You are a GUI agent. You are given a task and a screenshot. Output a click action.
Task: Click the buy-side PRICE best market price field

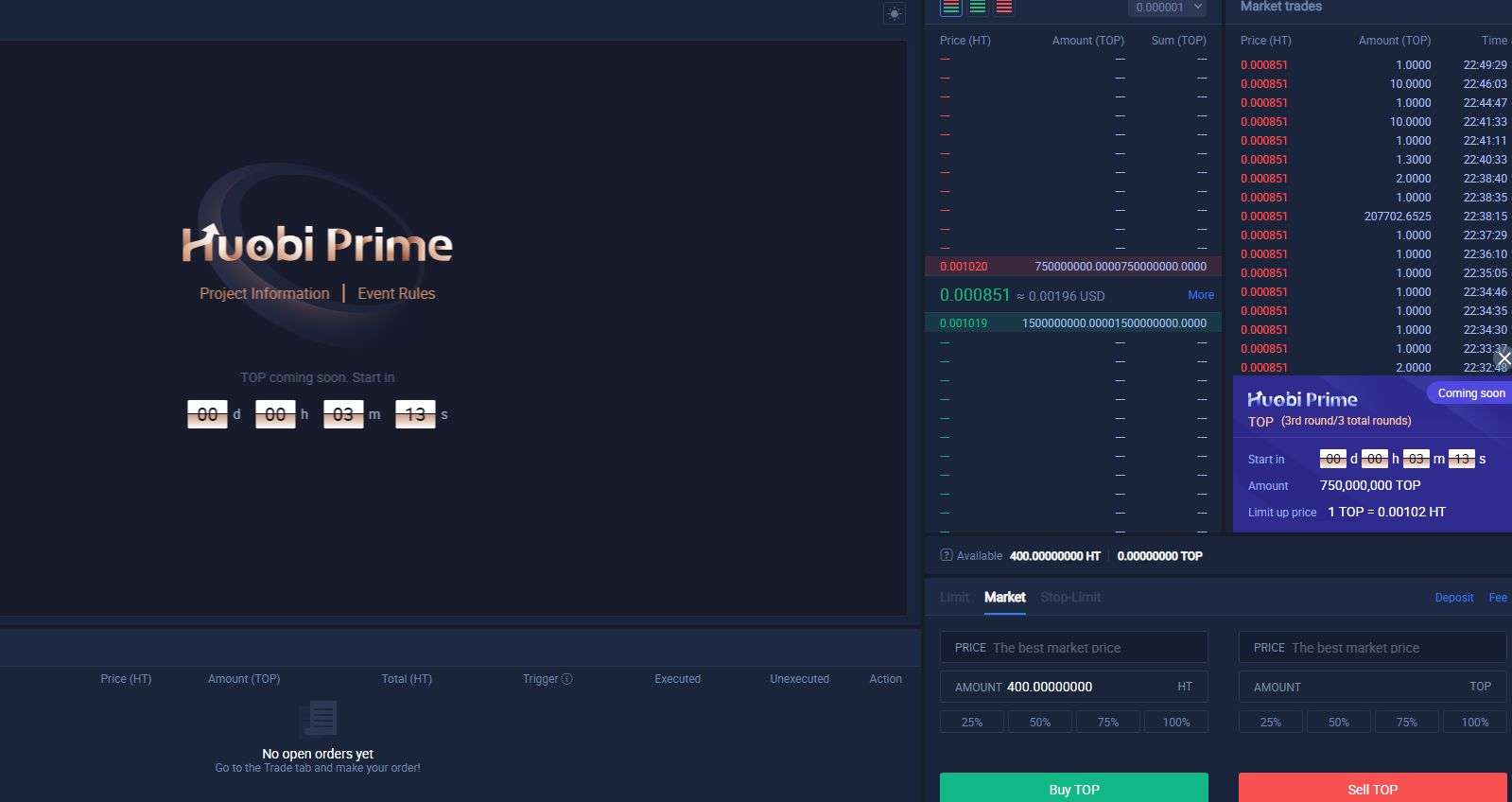pyautogui.click(x=1074, y=647)
